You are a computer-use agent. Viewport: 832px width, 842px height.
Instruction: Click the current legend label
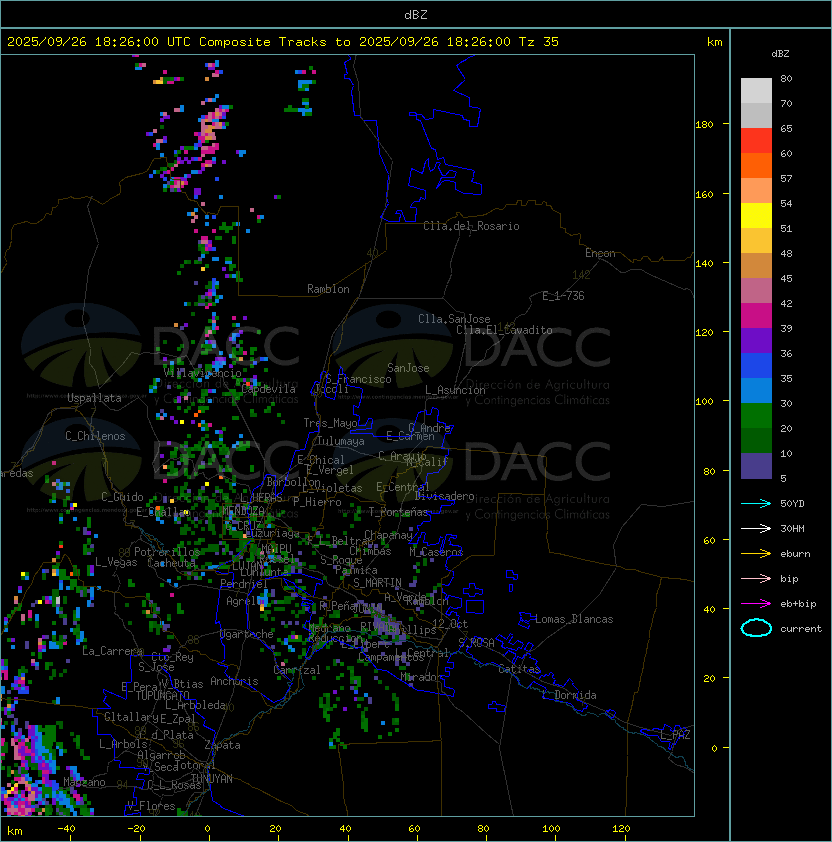point(801,628)
